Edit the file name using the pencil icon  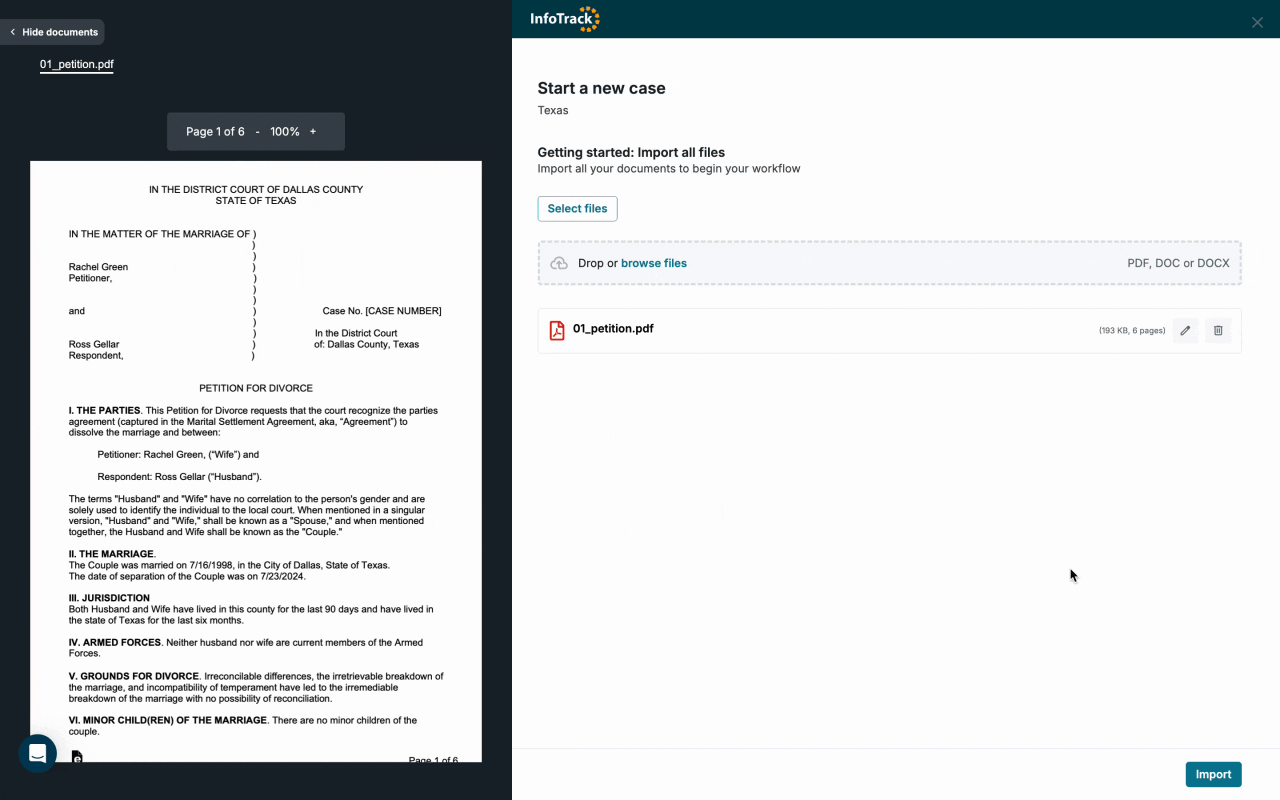pos(1184,330)
